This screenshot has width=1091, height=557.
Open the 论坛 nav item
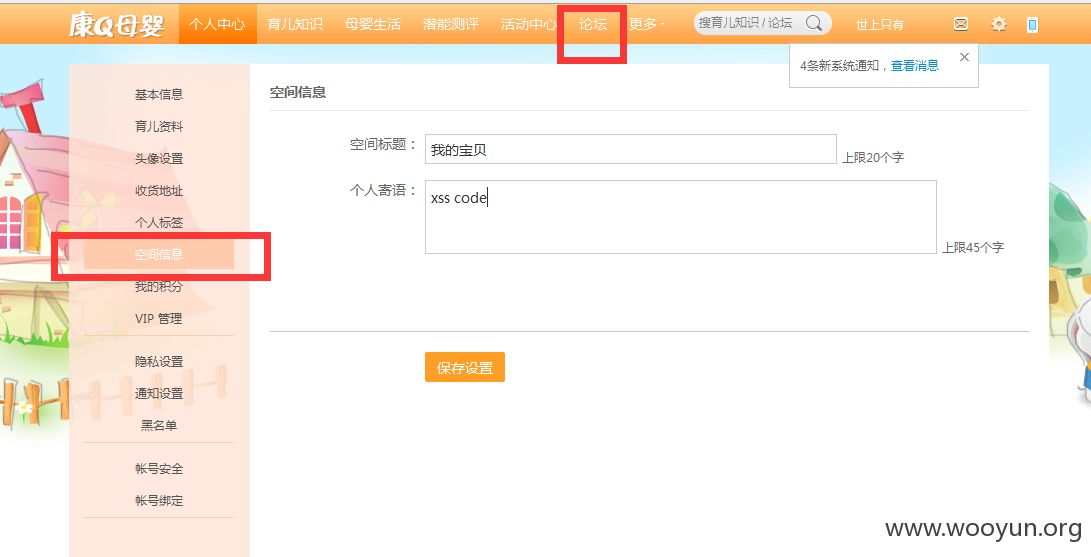click(x=593, y=24)
